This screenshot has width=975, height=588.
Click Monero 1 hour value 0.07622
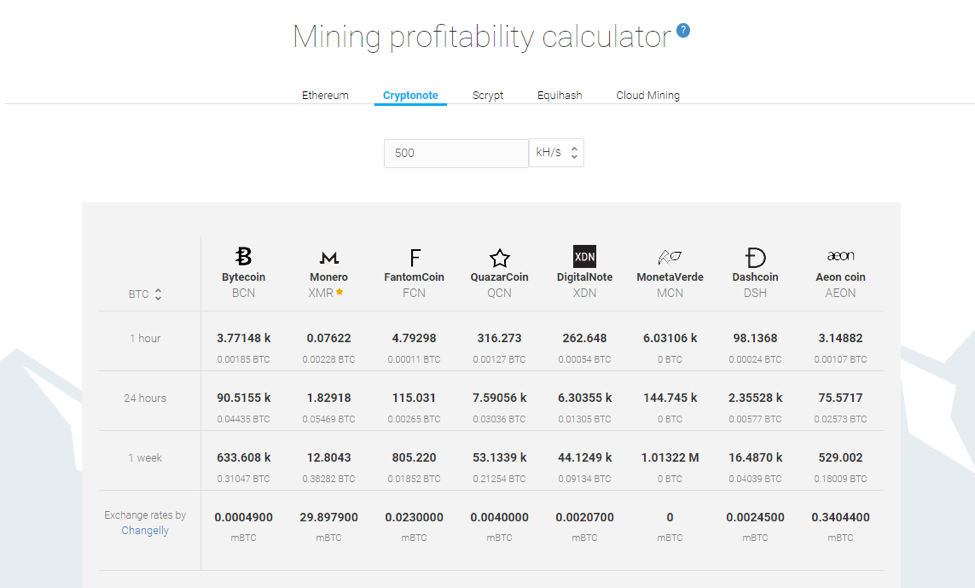329,338
